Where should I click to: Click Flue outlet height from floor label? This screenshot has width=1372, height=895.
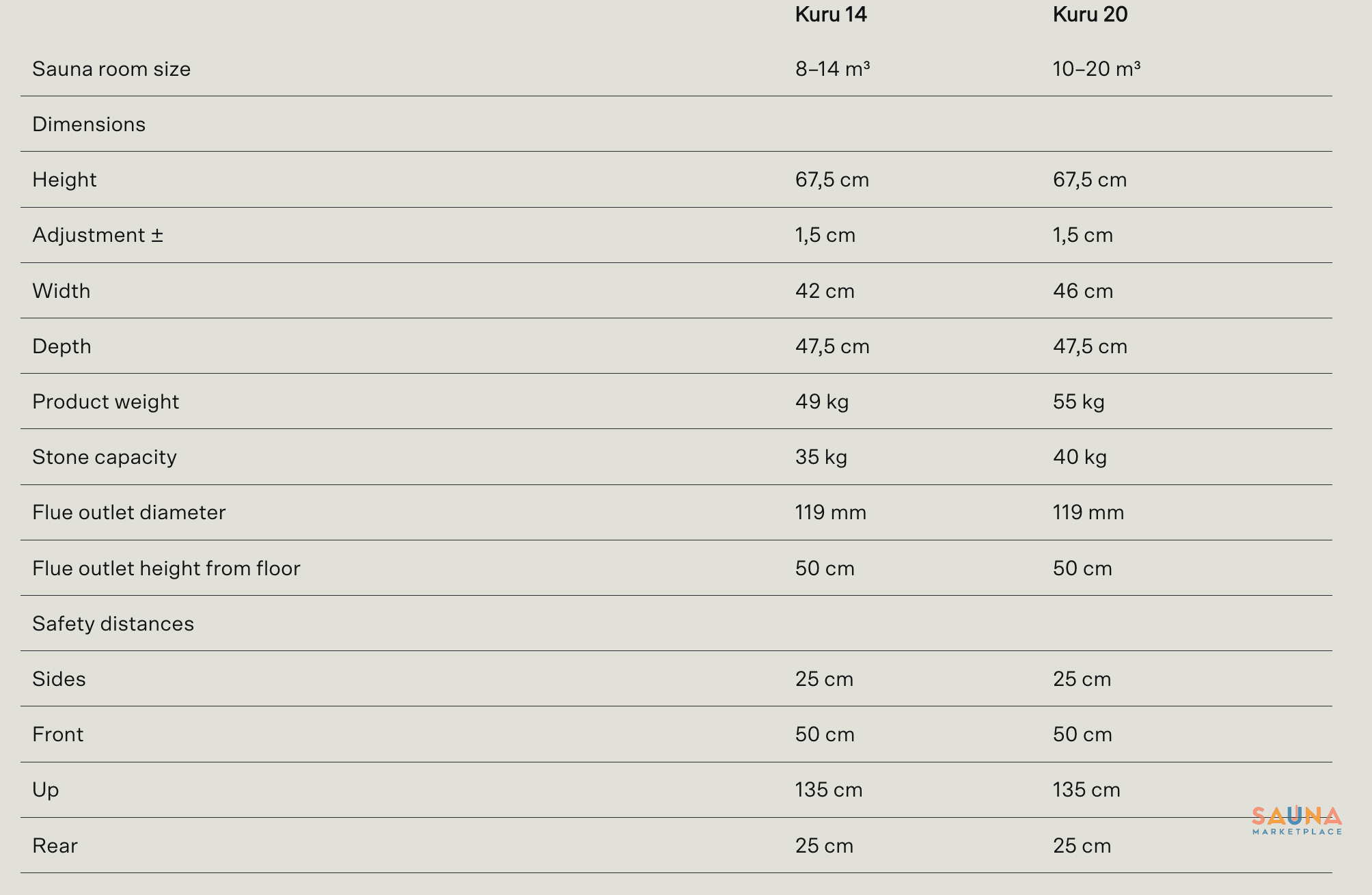pos(167,568)
